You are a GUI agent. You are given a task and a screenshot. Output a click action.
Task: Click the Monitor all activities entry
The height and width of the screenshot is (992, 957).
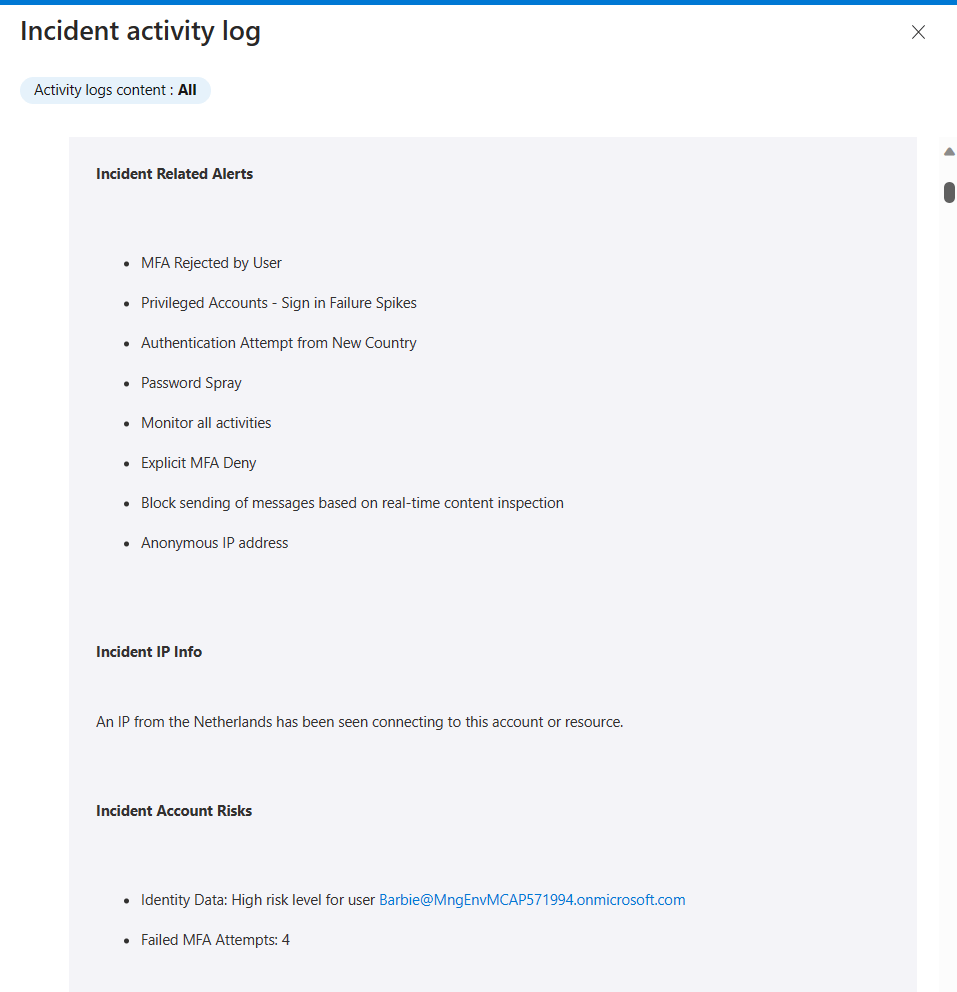tap(206, 423)
